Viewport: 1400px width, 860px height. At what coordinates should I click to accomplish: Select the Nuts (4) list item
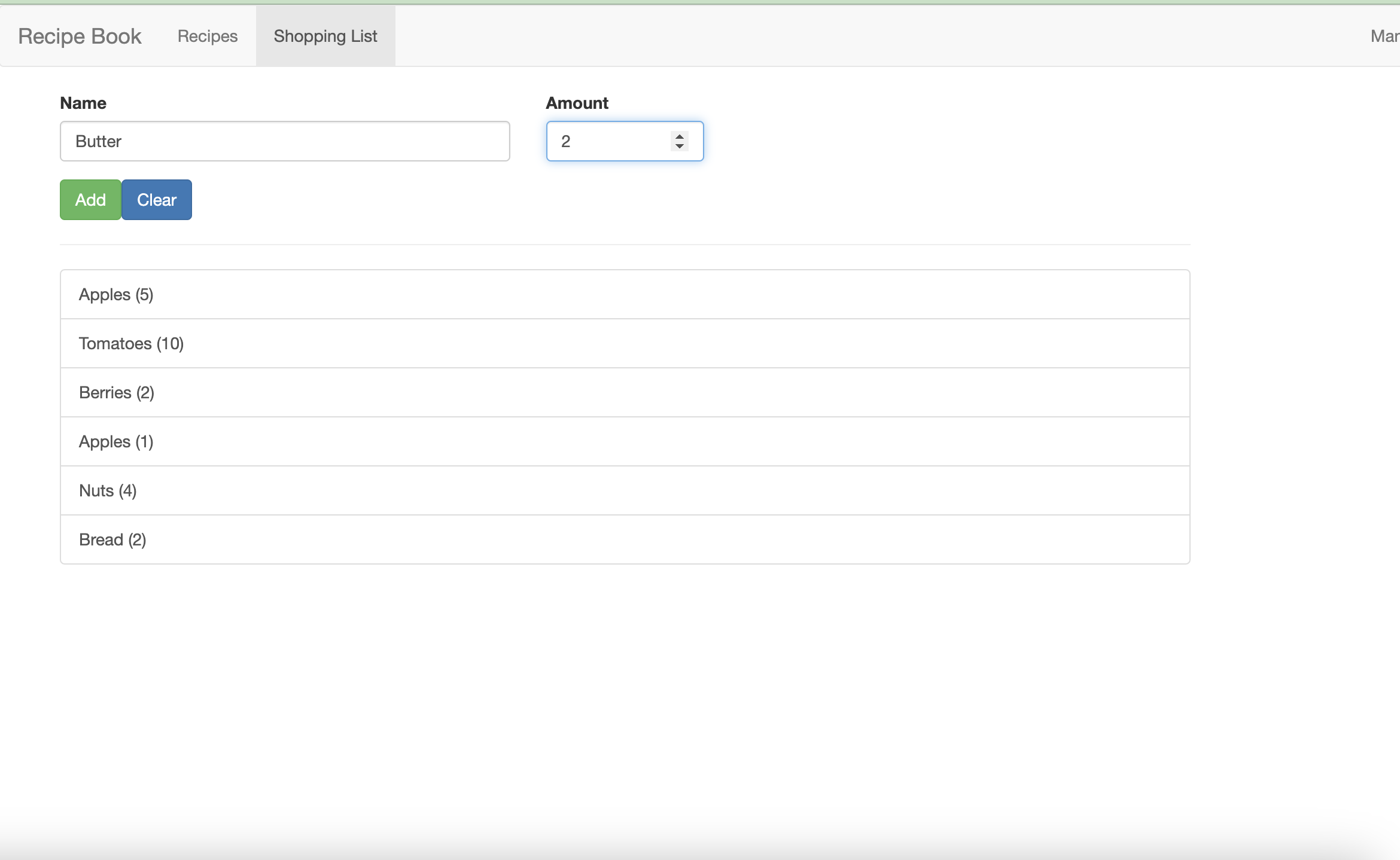click(x=625, y=490)
